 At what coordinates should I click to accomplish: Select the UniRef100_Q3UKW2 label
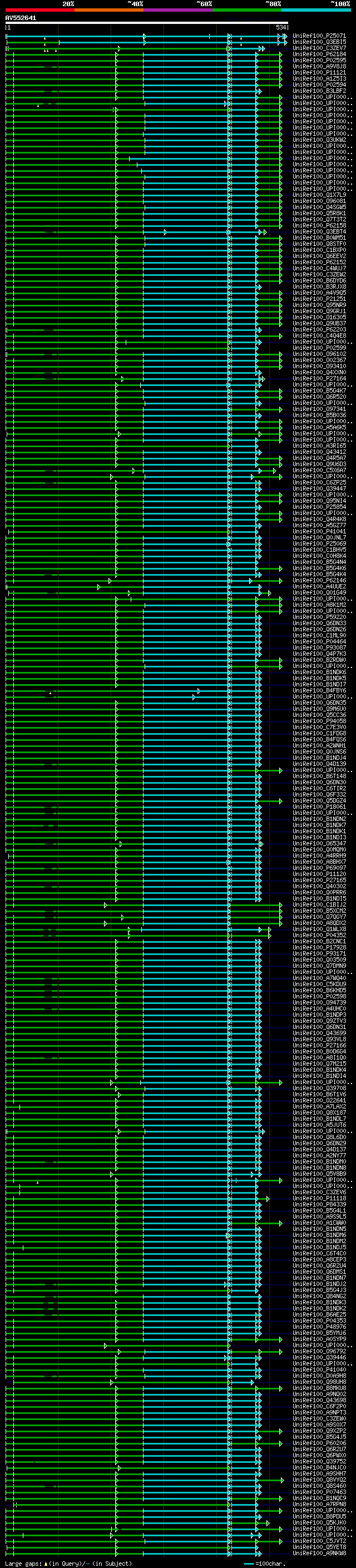319,140
